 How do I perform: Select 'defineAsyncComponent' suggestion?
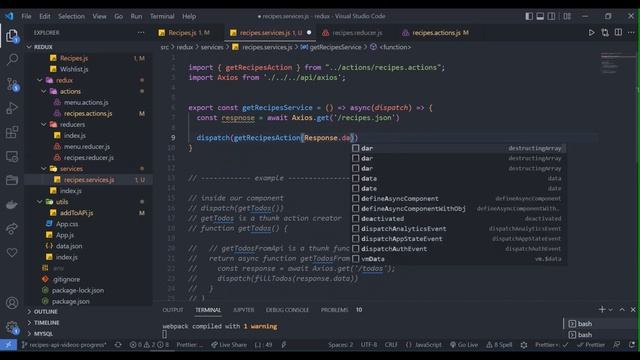458,198
